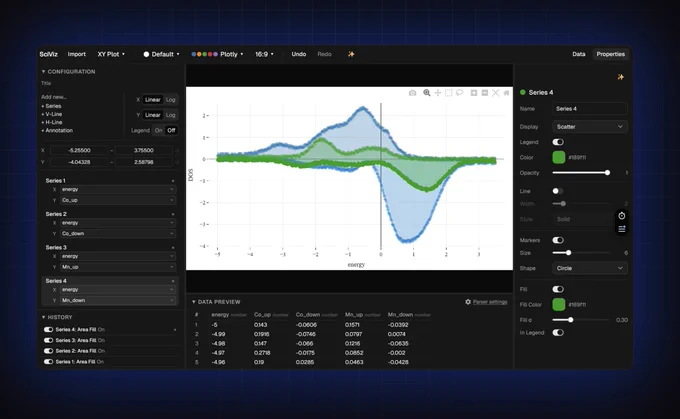The width and height of the screenshot is (680, 419).
Task: Add new Annotation
Action: (x=57, y=131)
